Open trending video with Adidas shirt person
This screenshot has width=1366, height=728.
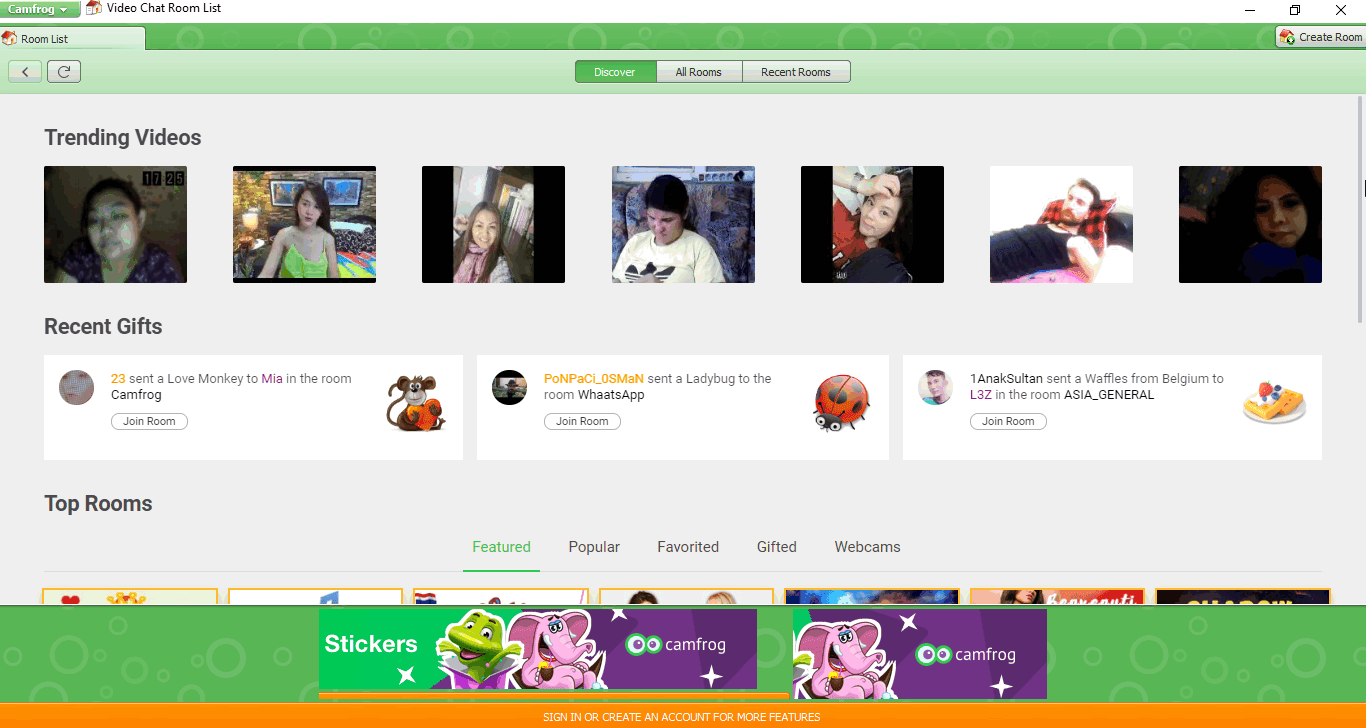[683, 224]
